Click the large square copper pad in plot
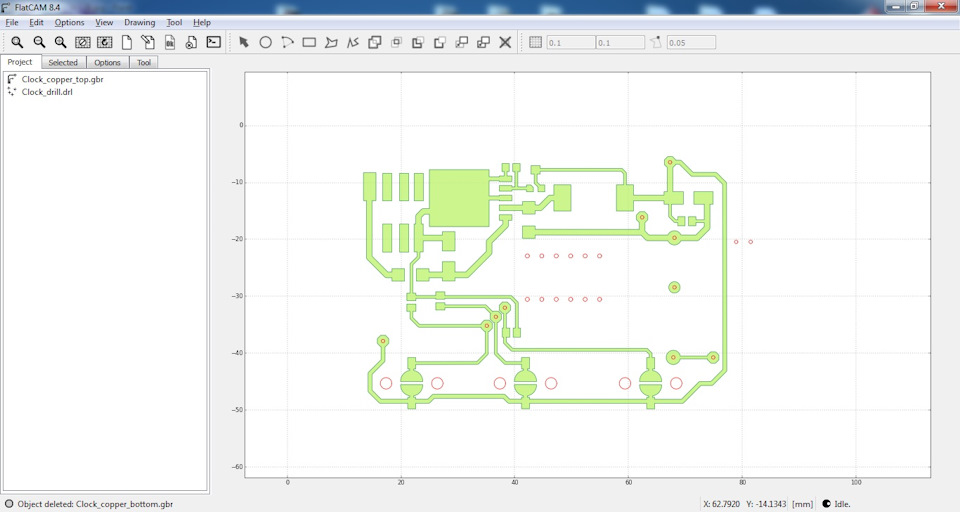The height and width of the screenshot is (512, 960). pos(459,198)
